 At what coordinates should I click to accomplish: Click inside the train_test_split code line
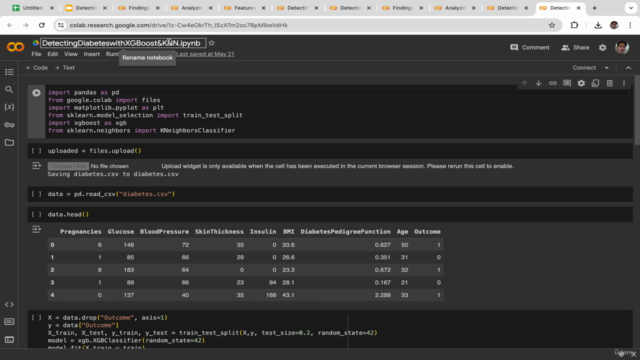212,333
